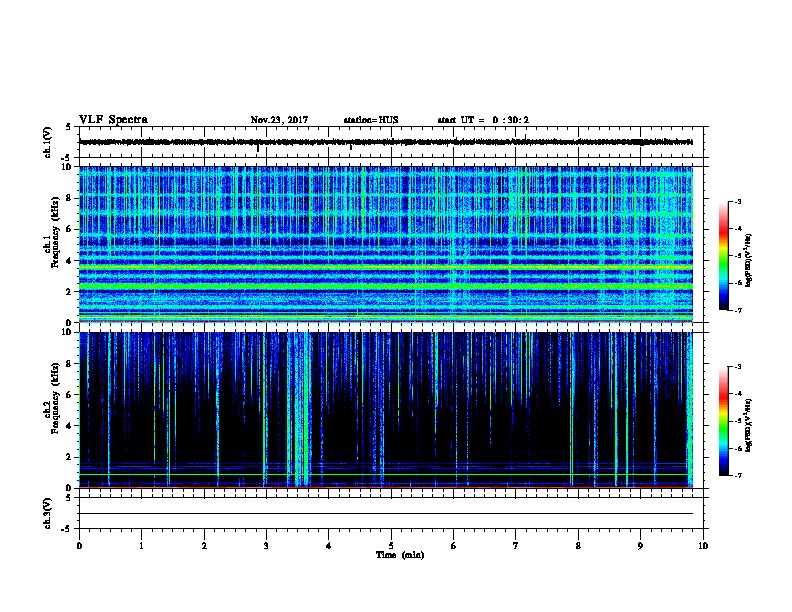Click the "8" kHz tick on ch.2 axis
The height and width of the screenshot is (612, 792).
pyautogui.click(x=70, y=364)
